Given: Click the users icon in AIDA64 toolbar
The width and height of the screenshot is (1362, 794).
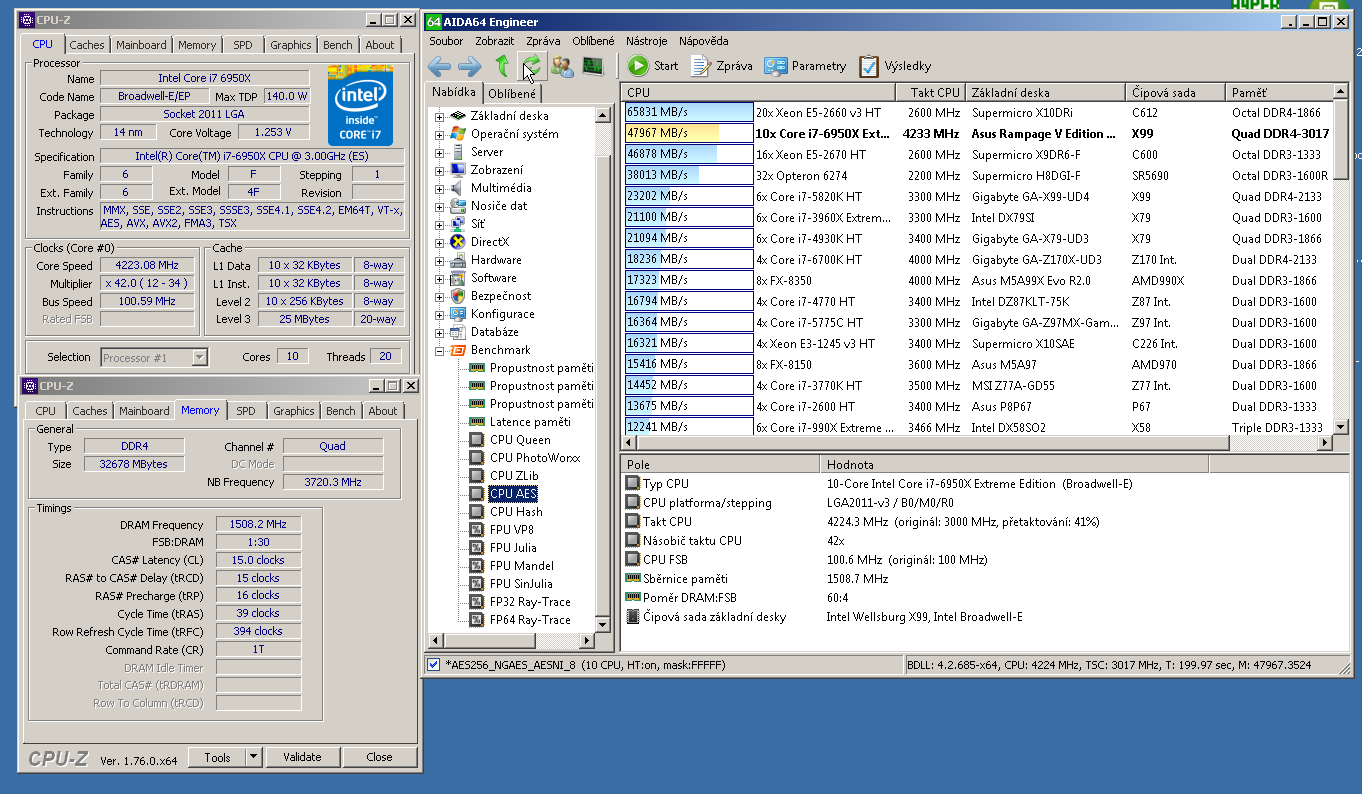Looking at the screenshot, I should coord(562,66).
